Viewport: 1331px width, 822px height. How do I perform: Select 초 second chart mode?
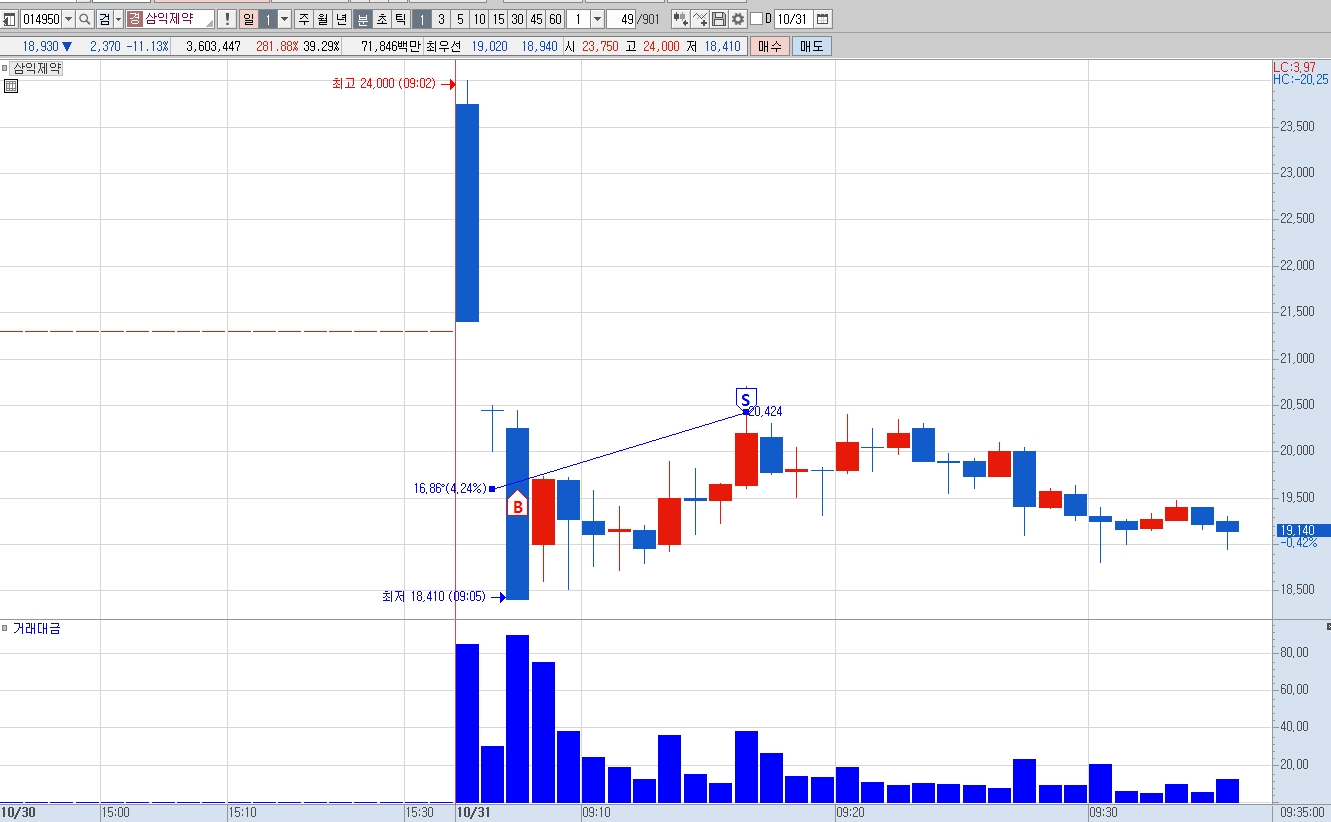click(x=381, y=19)
